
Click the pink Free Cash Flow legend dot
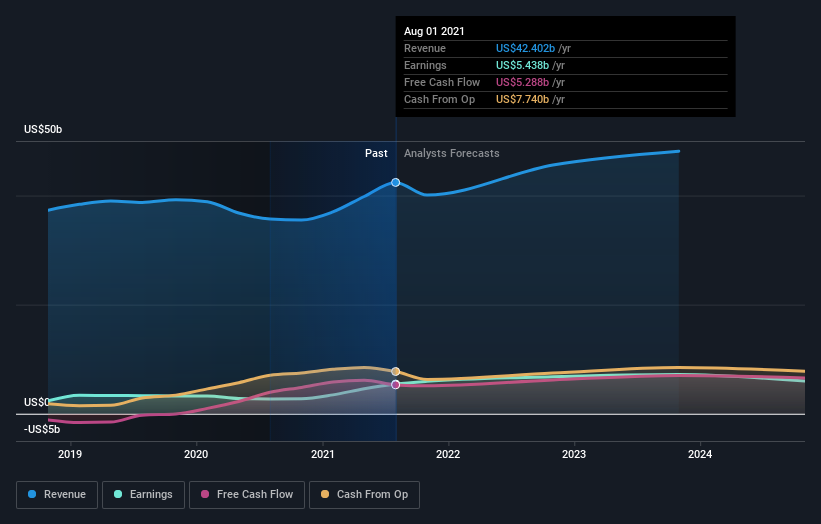205,494
